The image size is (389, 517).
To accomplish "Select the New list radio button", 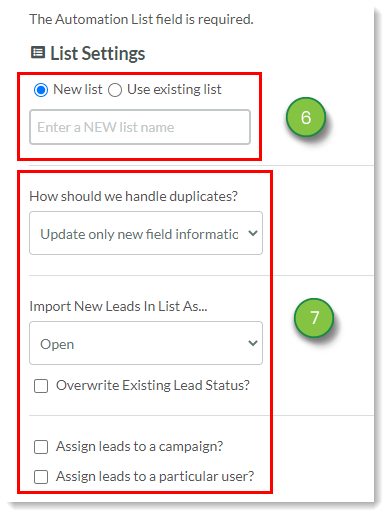I will pyautogui.click(x=41, y=90).
